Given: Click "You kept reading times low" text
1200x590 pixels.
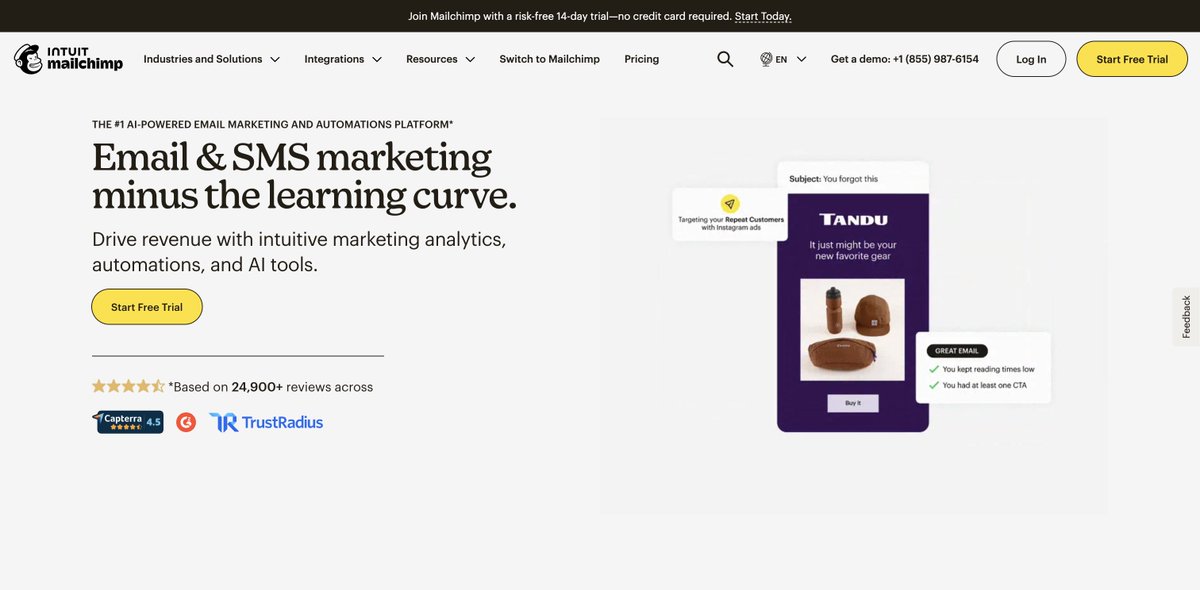Looking at the screenshot, I should click(x=988, y=369).
